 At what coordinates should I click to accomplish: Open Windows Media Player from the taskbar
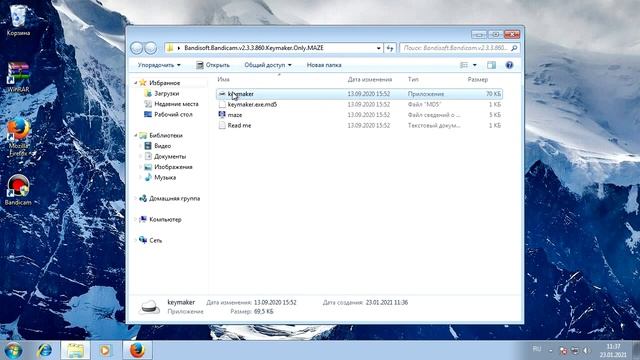point(105,350)
